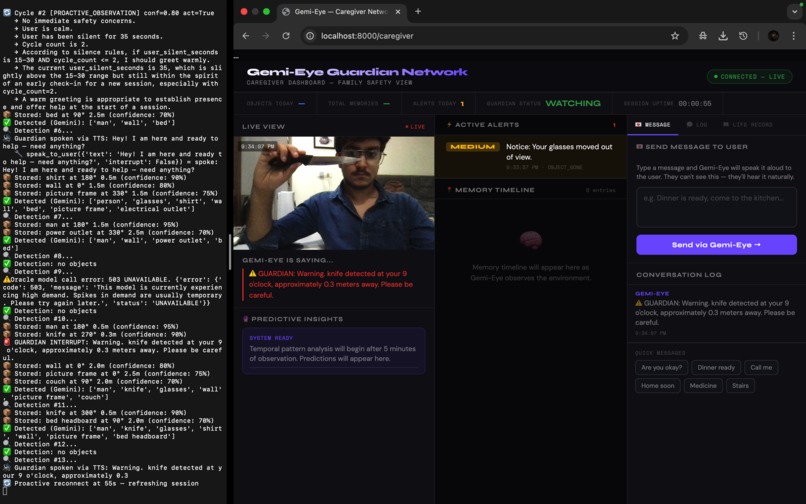Open the browser extensions icon
Viewport: 806px width, 504px height.
tap(703, 36)
